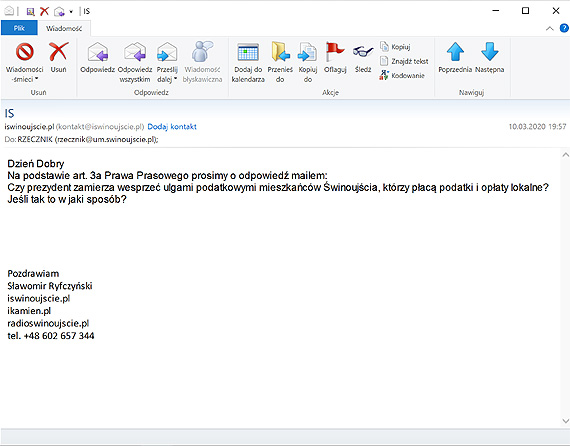Open Kodowanie encoding option
The height and width of the screenshot is (446, 570).
pyautogui.click(x=402, y=75)
